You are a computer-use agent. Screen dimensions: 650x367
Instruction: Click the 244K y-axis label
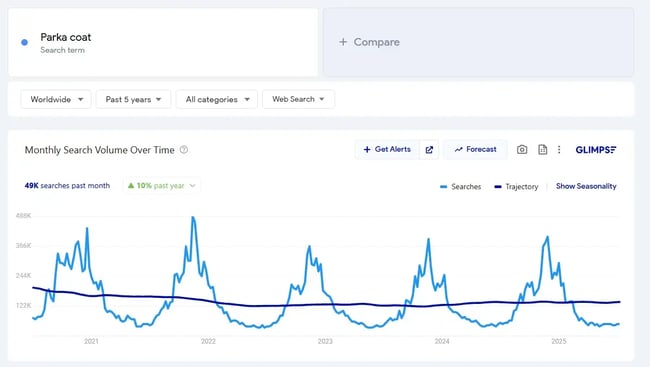pyautogui.click(x=24, y=275)
